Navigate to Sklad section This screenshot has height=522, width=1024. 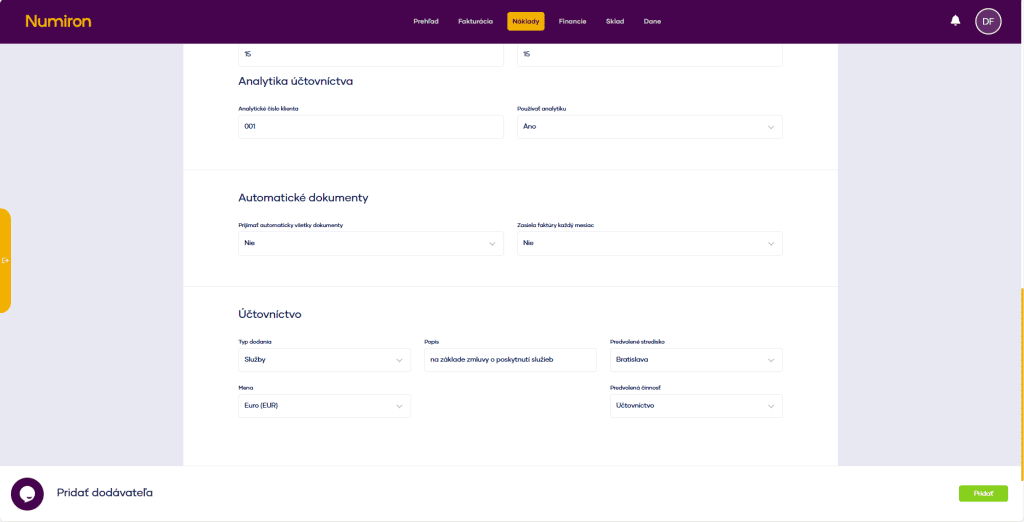tap(614, 21)
